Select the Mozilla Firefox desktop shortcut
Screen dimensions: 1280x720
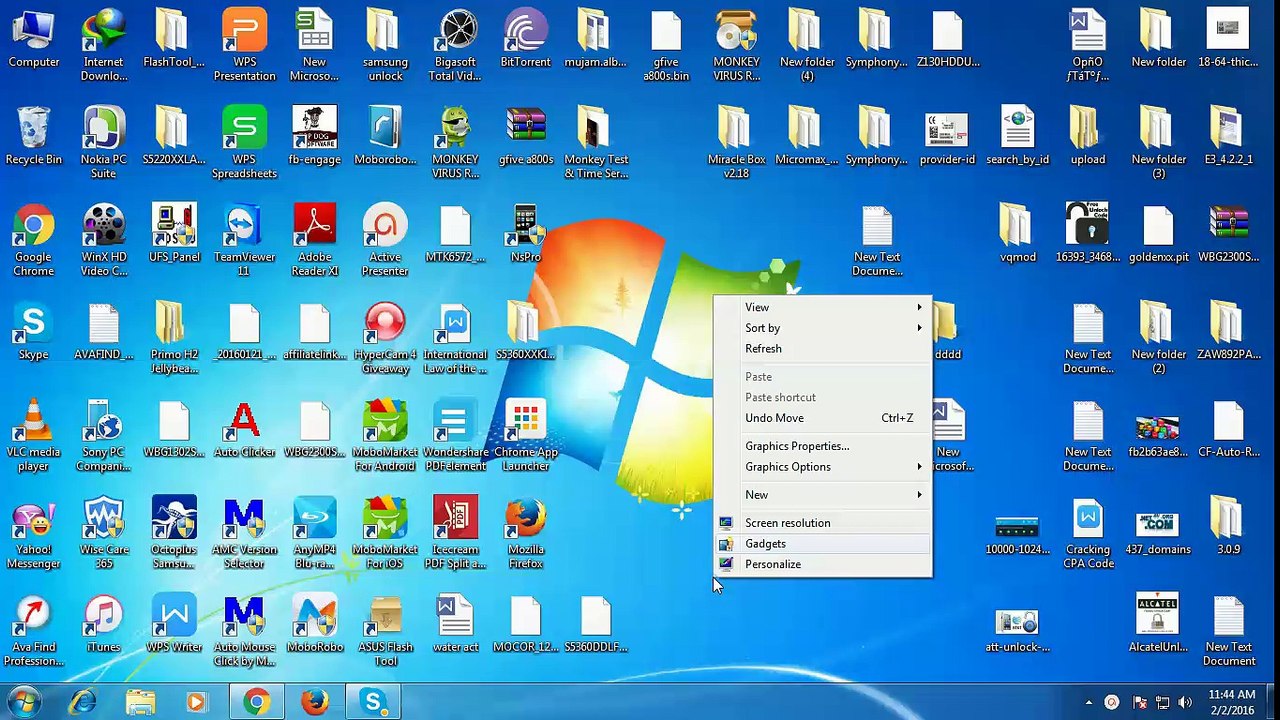point(525,534)
